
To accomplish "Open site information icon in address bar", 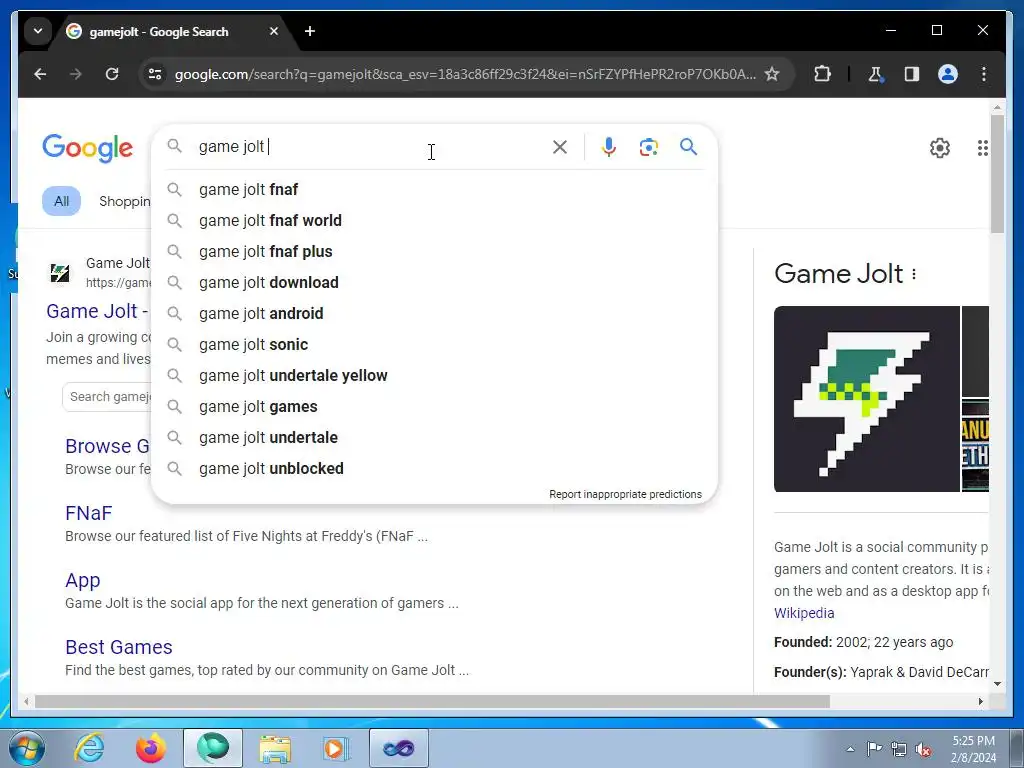I will pyautogui.click(x=155, y=74).
